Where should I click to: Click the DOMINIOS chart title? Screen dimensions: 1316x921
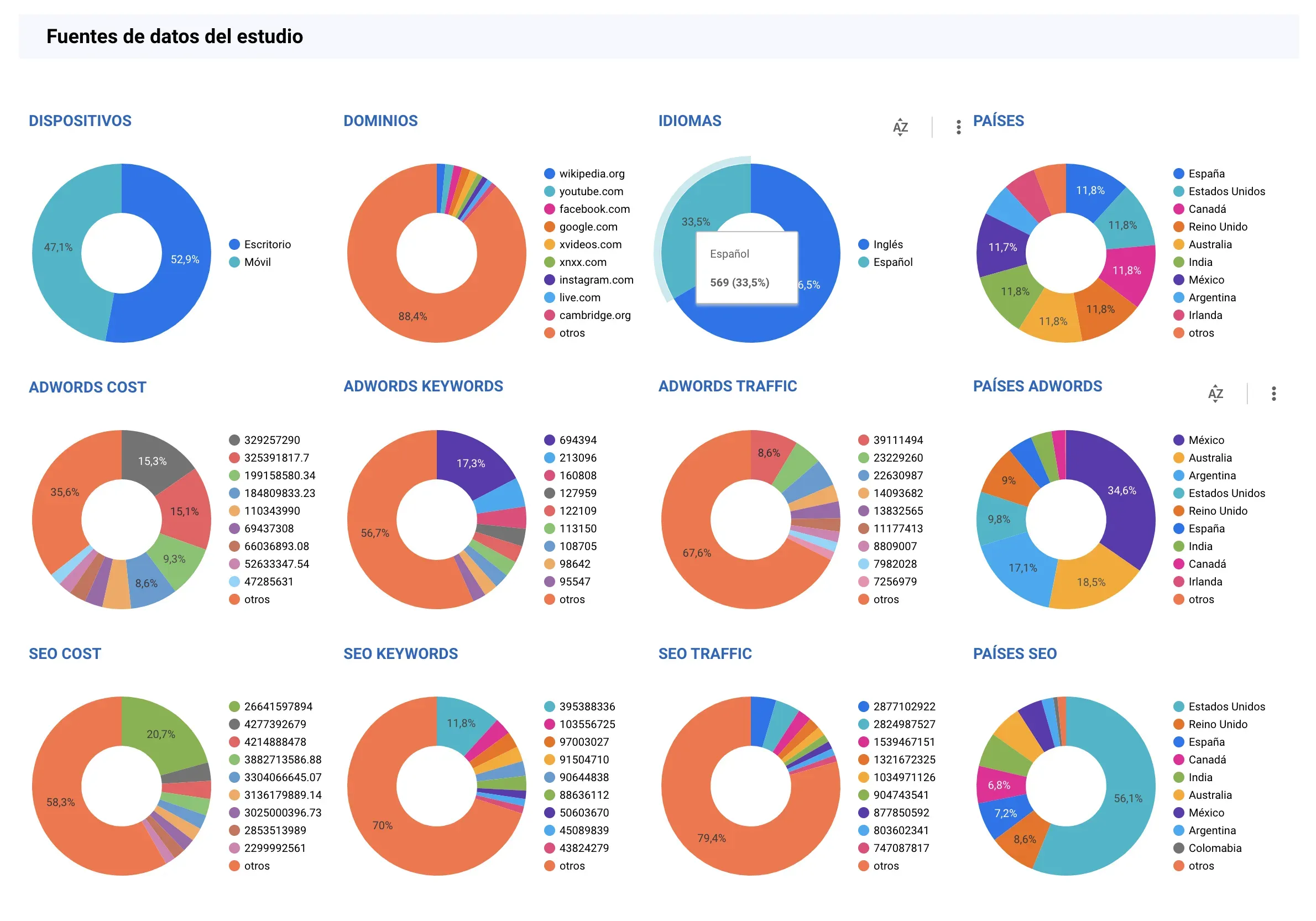[380, 121]
